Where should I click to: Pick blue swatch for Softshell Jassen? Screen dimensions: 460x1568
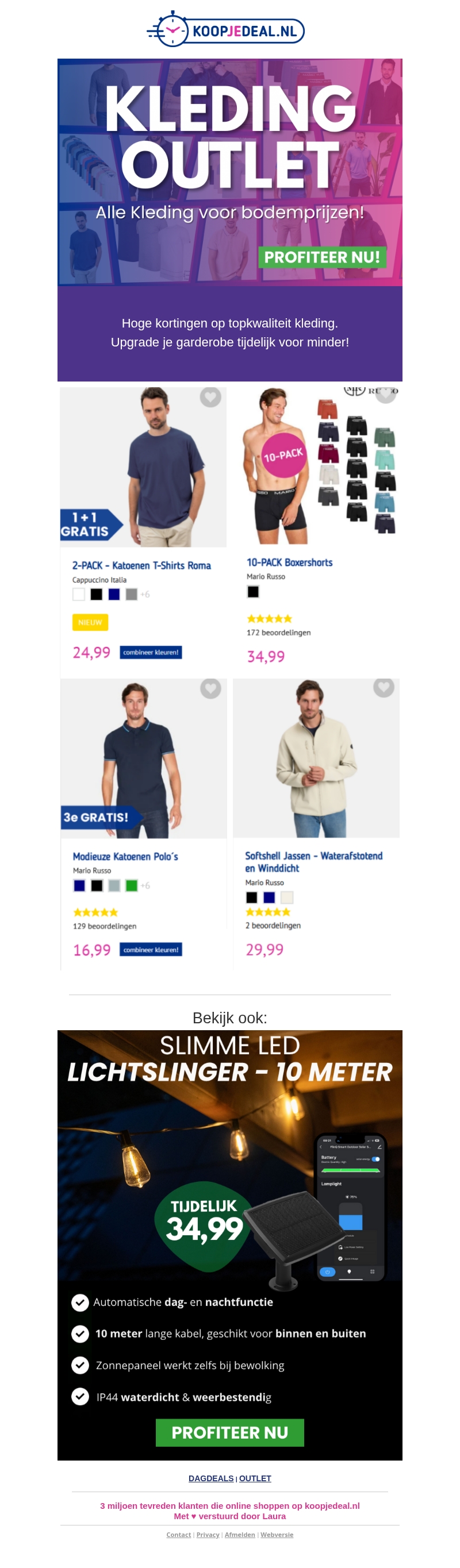(269, 897)
